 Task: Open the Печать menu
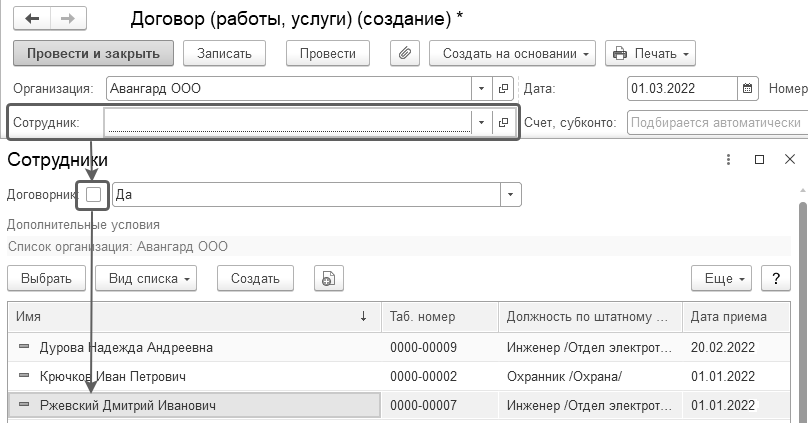[x=650, y=53]
